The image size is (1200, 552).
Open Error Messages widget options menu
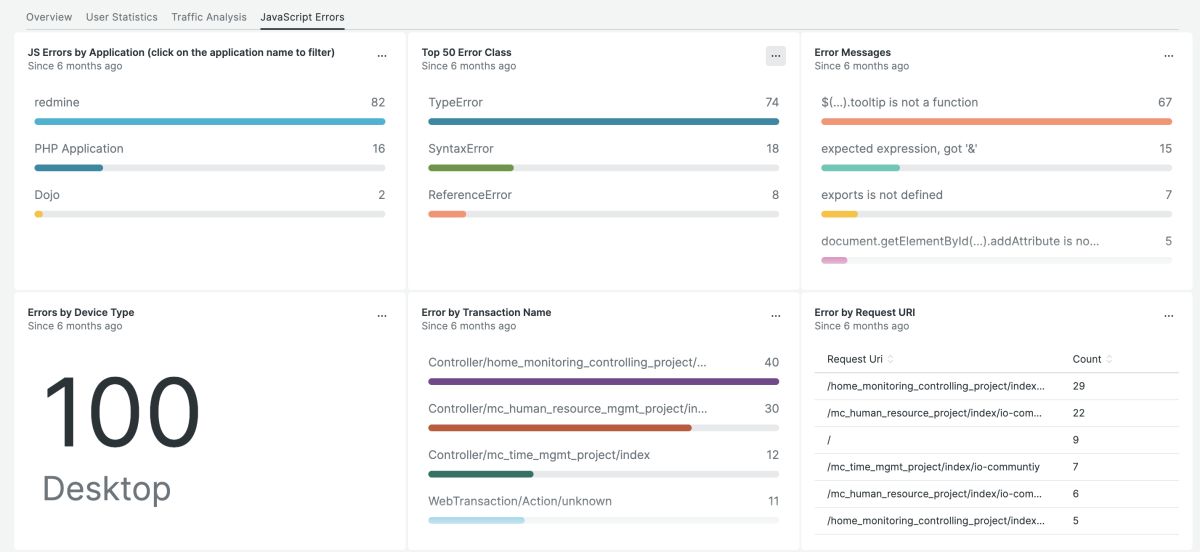[x=1168, y=56]
